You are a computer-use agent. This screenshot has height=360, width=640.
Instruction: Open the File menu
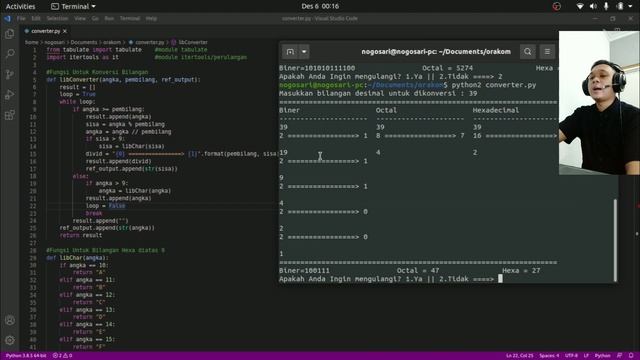(21, 18)
